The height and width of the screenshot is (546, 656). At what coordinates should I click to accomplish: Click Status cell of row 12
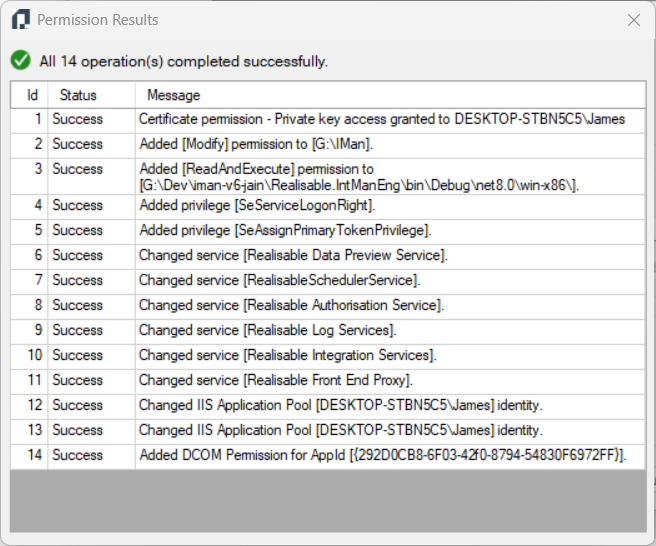point(78,405)
